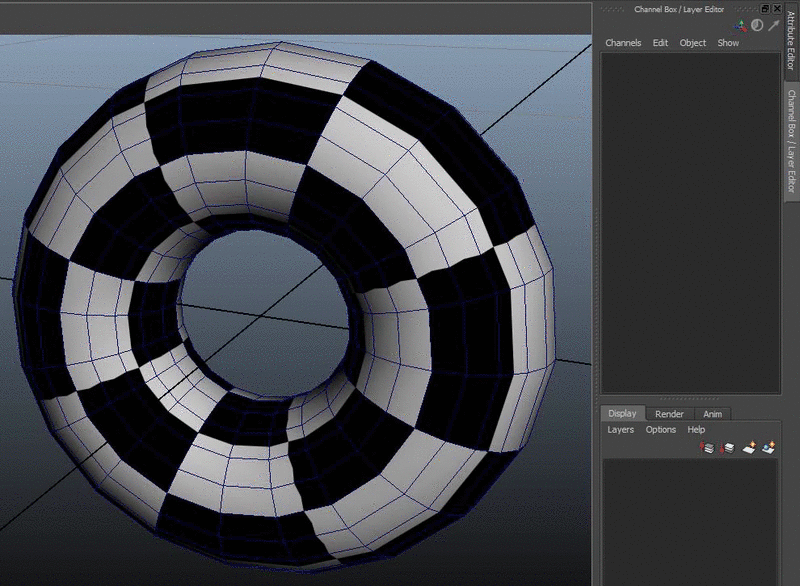This screenshot has height=586, width=800.
Task: Open the Channels menu
Action: coord(623,43)
